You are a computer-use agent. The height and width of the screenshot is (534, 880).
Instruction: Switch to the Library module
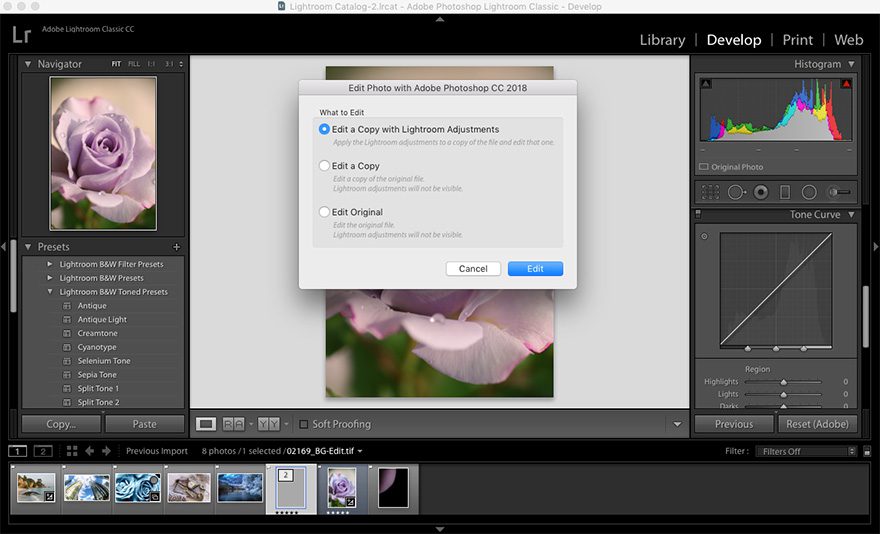662,40
